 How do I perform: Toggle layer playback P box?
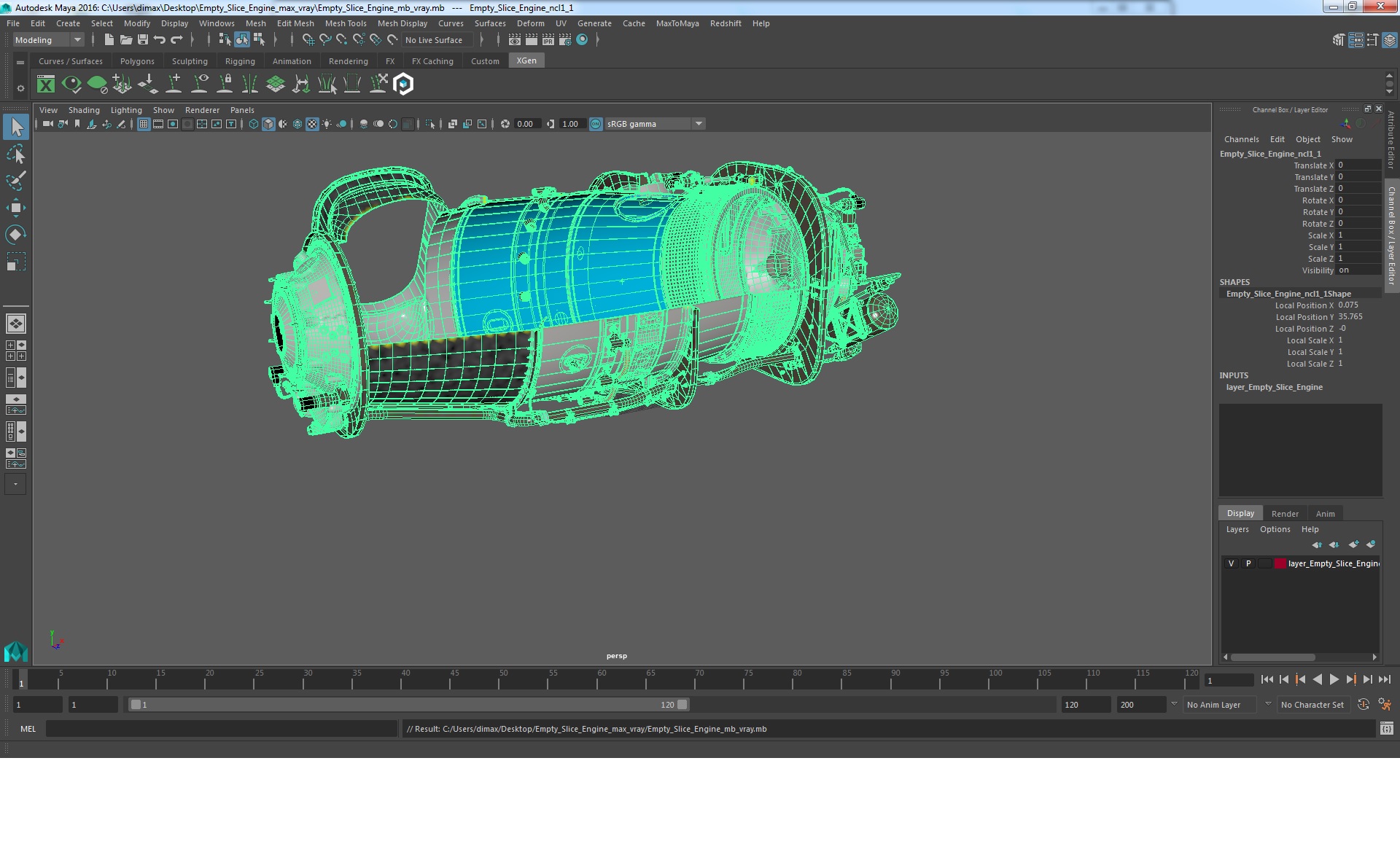(1248, 563)
